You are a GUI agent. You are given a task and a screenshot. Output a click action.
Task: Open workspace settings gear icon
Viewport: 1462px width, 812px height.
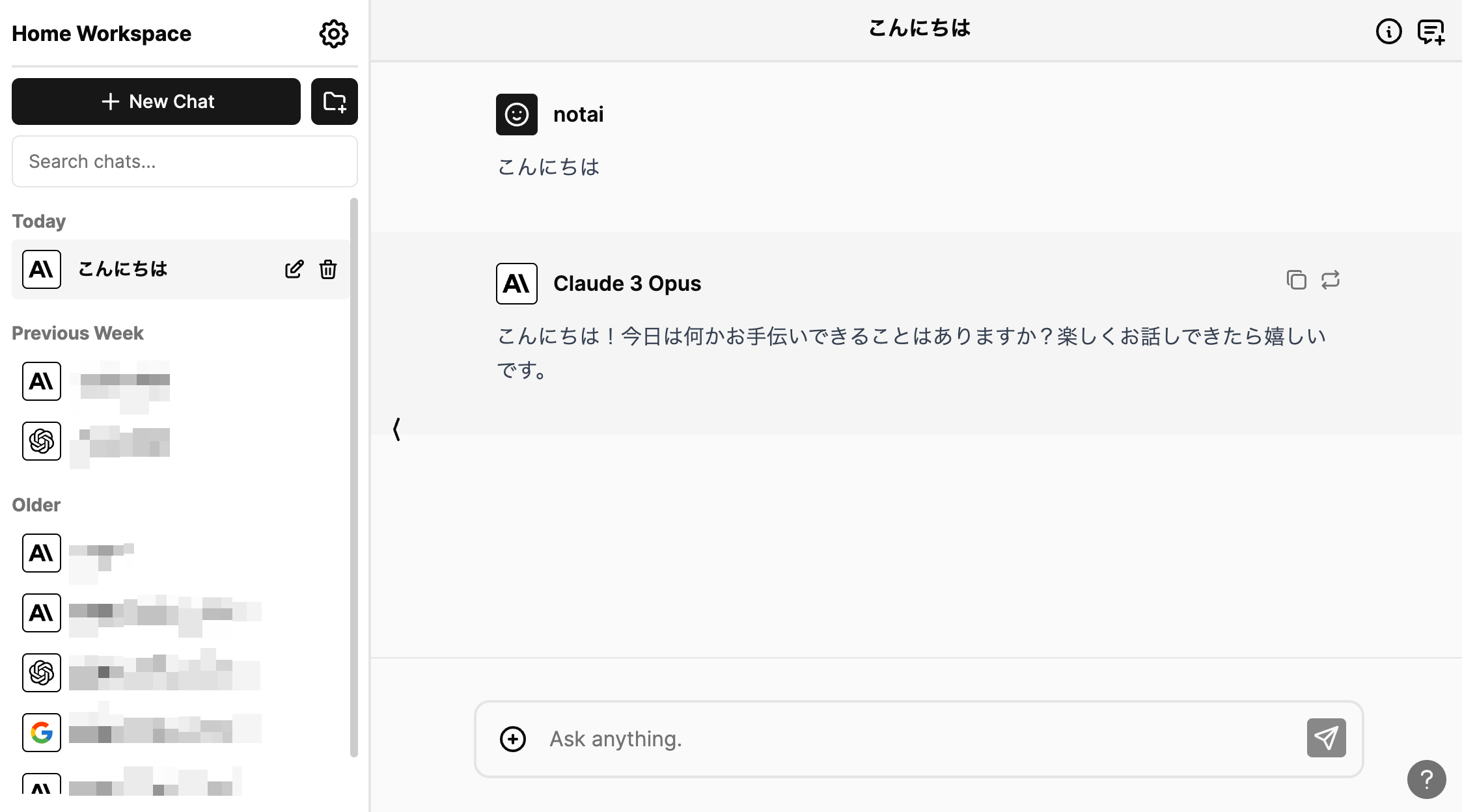(x=333, y=34)
